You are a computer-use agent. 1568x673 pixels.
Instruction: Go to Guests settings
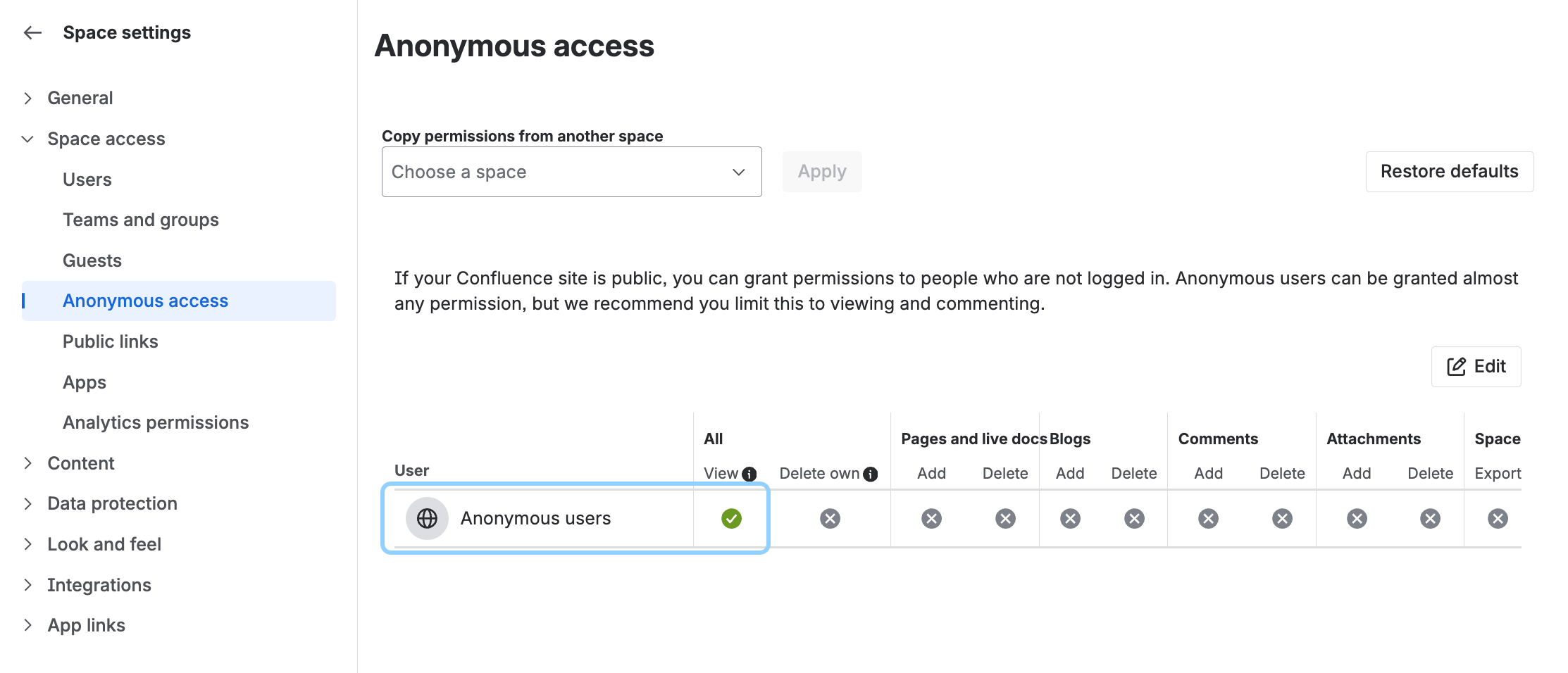(92, 260)
